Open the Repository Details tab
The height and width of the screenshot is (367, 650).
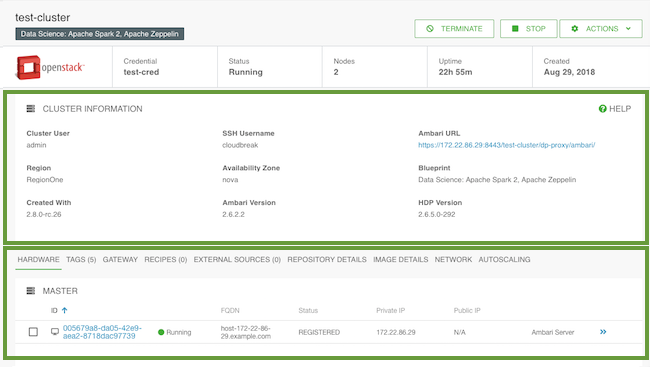tap(327, 260)
